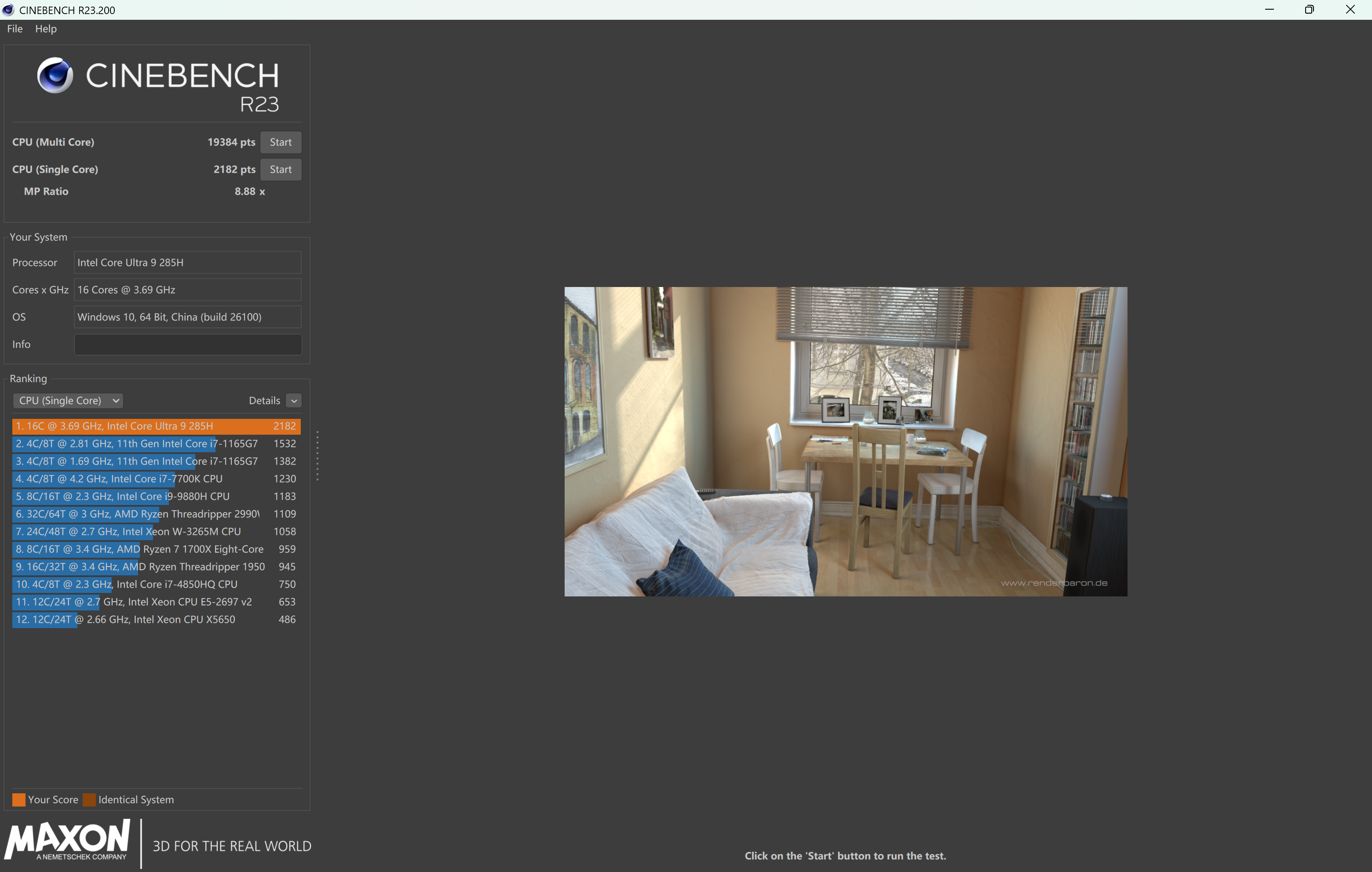Click the orange Your Score legend swatch

click(x=19, y=800)
